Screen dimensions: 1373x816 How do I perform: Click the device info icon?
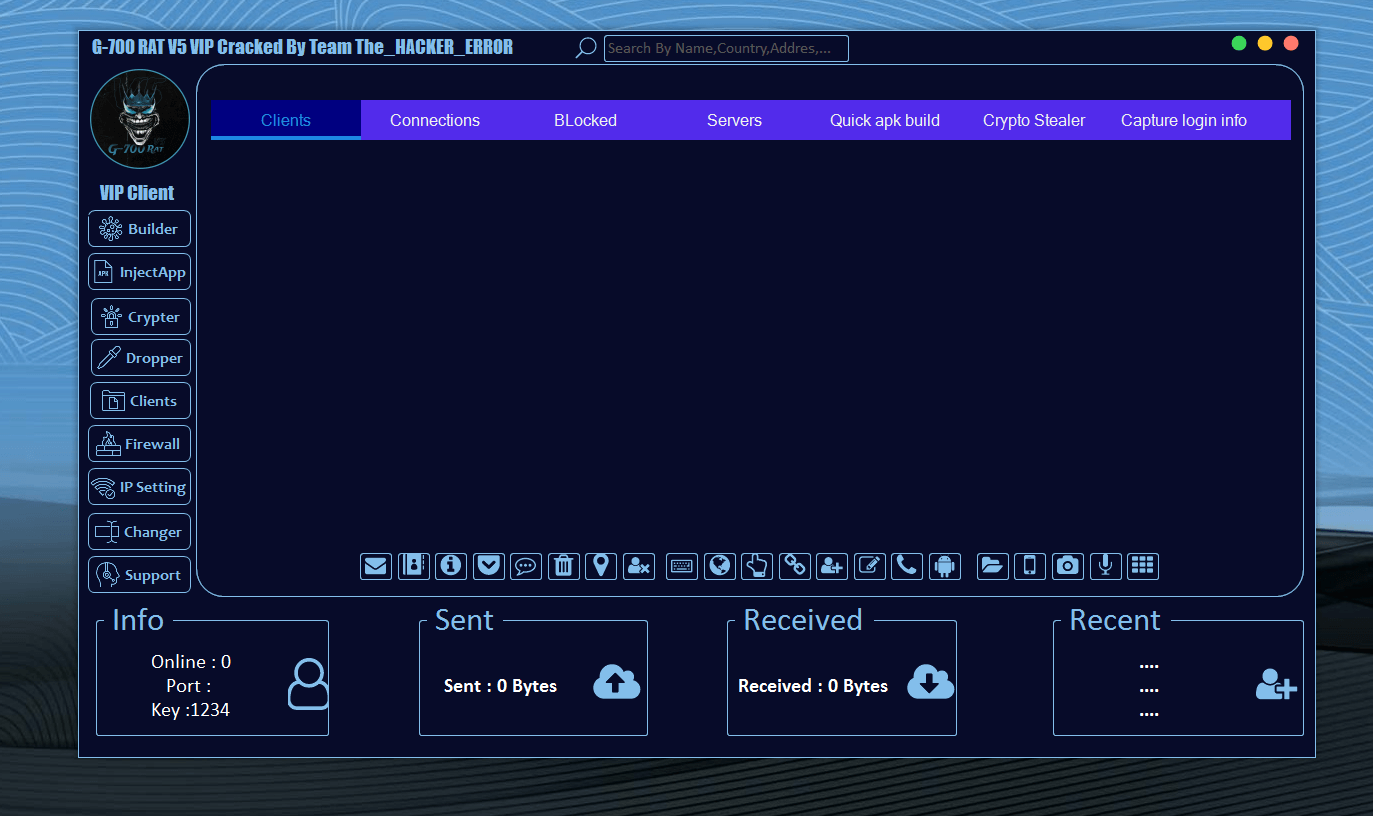point(451,566)
